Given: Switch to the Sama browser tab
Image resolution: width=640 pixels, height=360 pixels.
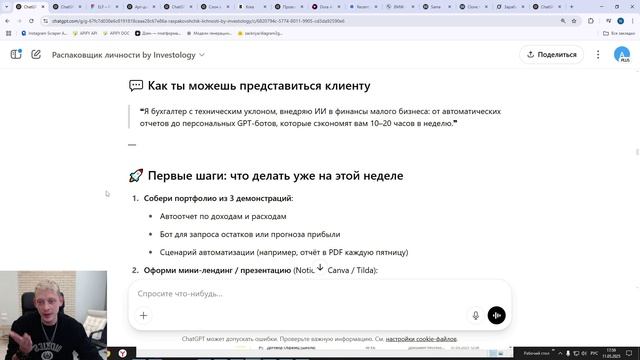Looking at the screenshot, I should click(x=435, y=7).
